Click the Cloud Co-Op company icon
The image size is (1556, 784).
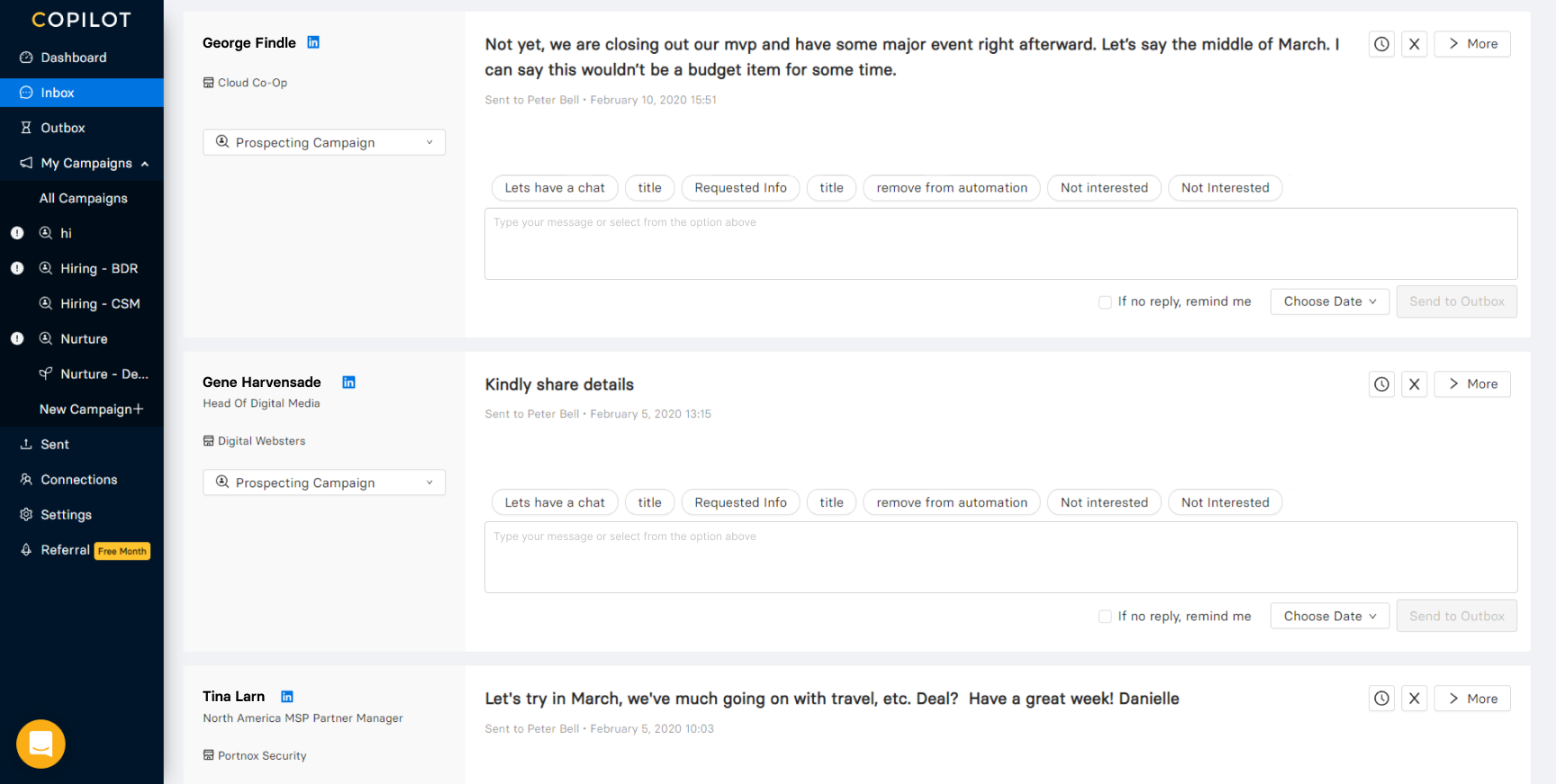coord(208,83)
